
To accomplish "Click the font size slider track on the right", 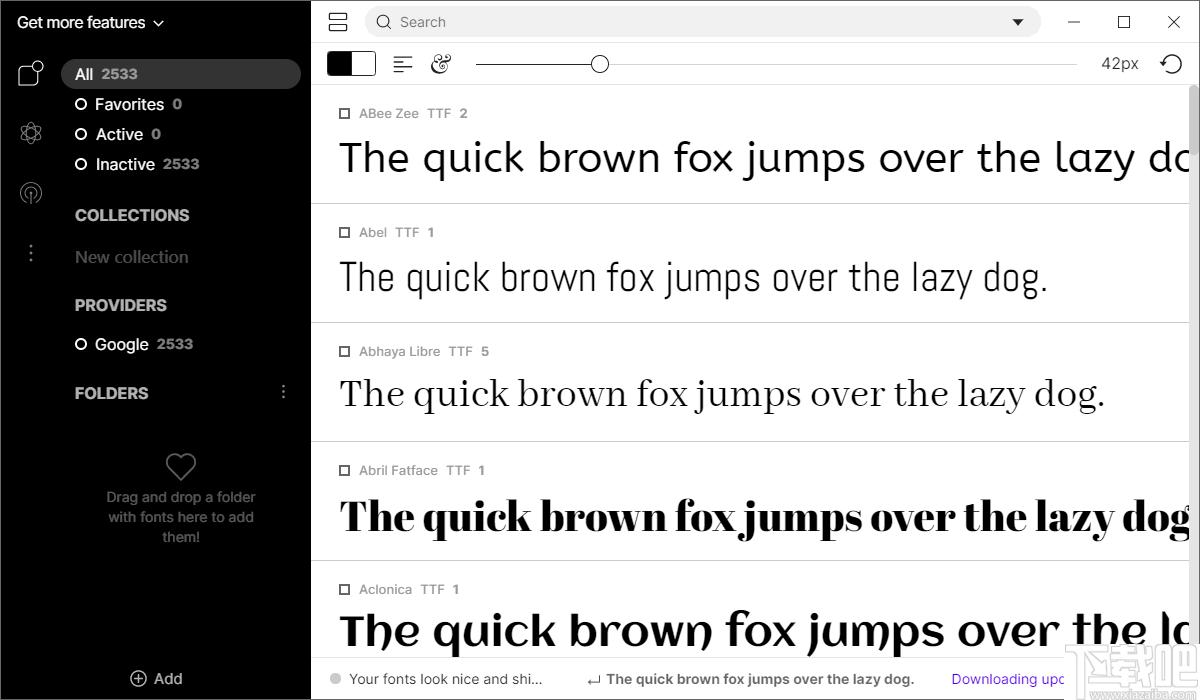I will [842, 64].
